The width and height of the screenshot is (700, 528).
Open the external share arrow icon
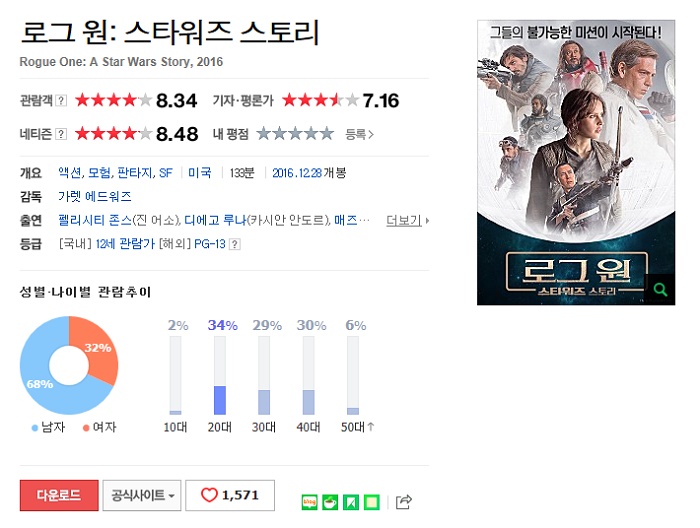(404, 502)
